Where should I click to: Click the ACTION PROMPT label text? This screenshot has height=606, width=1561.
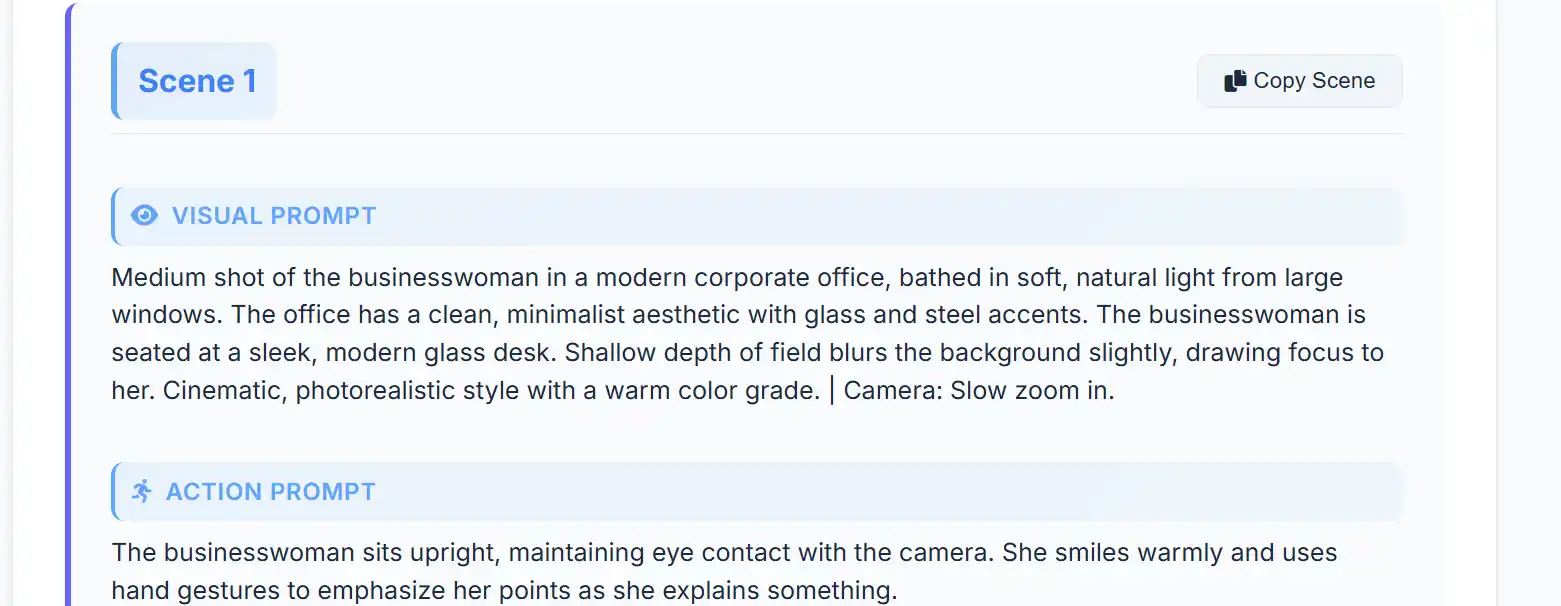pos(271,491)
